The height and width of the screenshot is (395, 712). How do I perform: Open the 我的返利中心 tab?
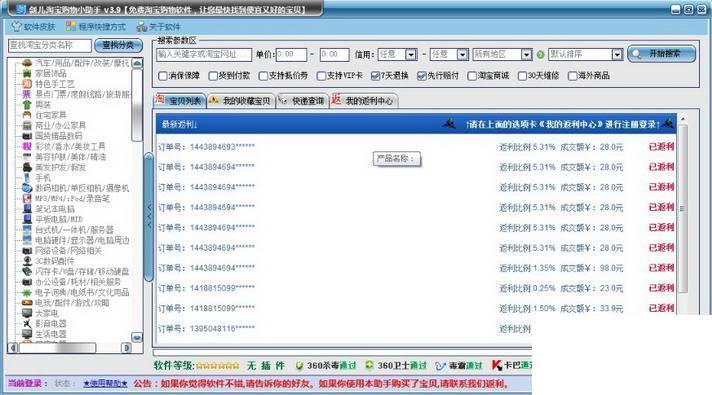[x=364, y=100]
